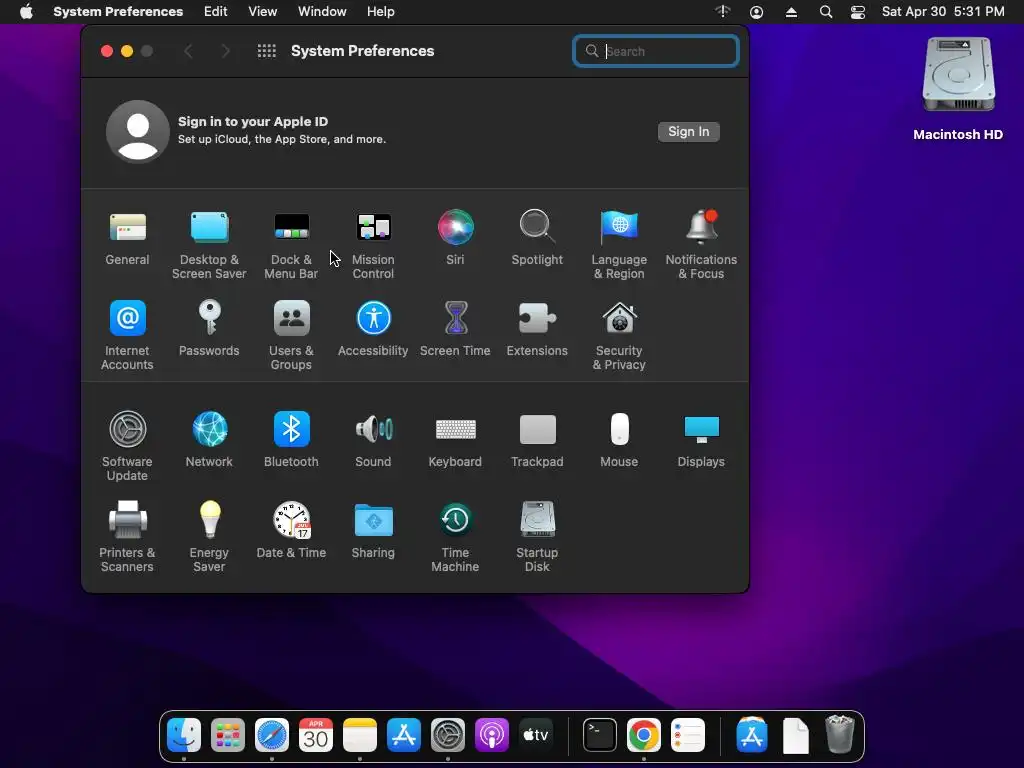Launch Safari from the Dock
Screen dimensions: 1024x768
click(272, 736)
